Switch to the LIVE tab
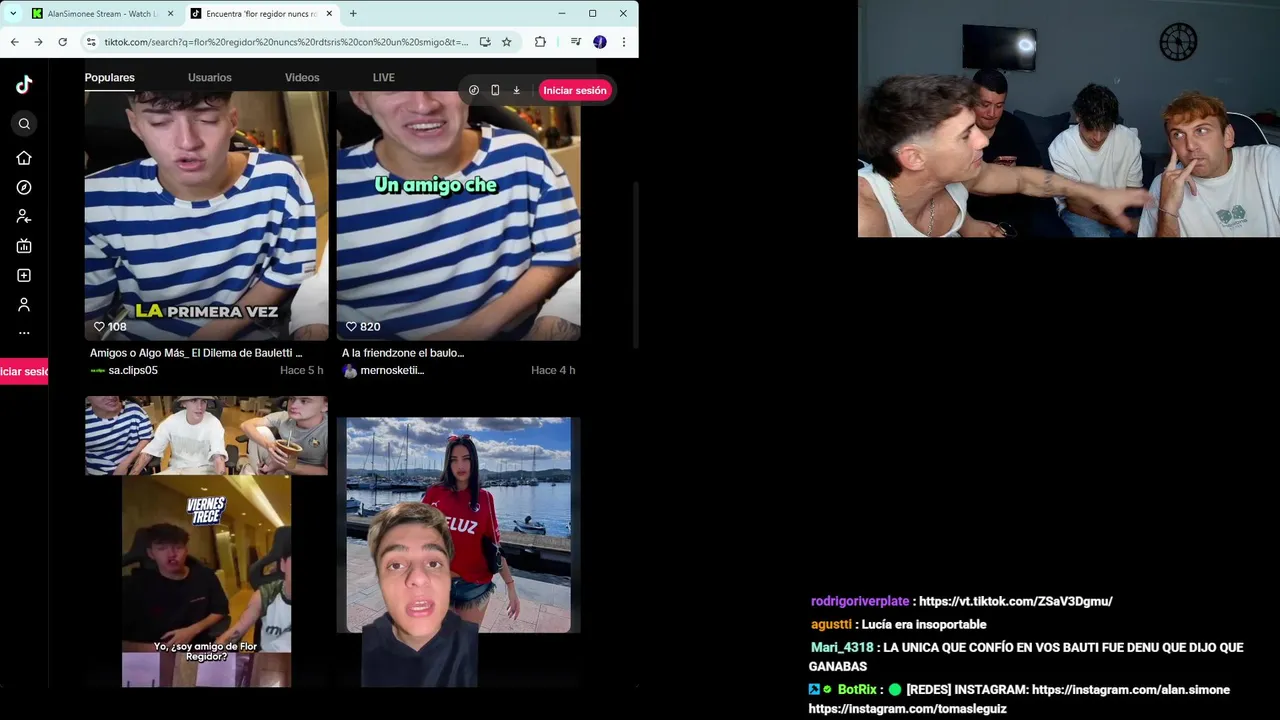The height and width of the screenshot is (720, 1280). [x=384, y=78]
